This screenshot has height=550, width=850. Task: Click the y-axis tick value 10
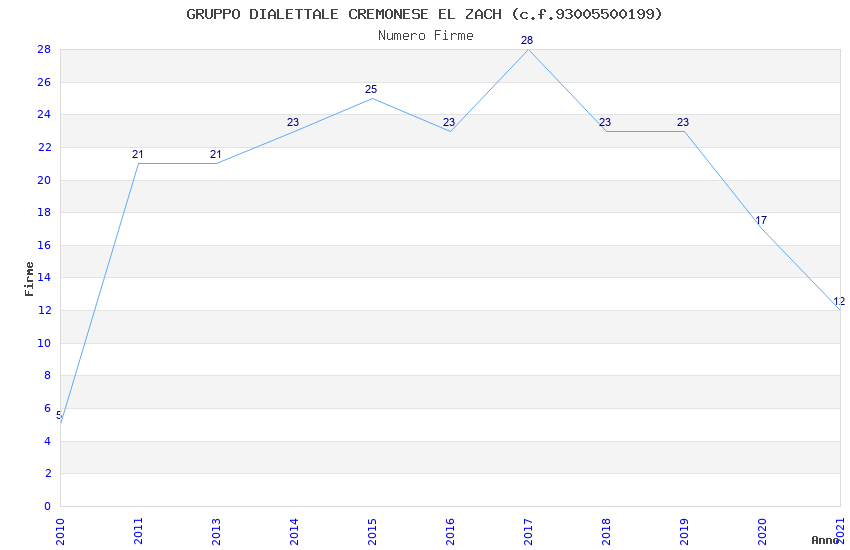click(x=44, y=343)
